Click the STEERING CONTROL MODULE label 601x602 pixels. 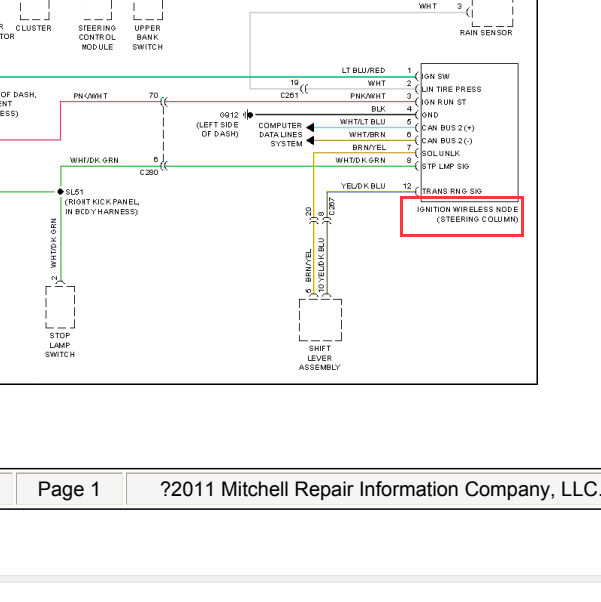(x=97, y=38)
